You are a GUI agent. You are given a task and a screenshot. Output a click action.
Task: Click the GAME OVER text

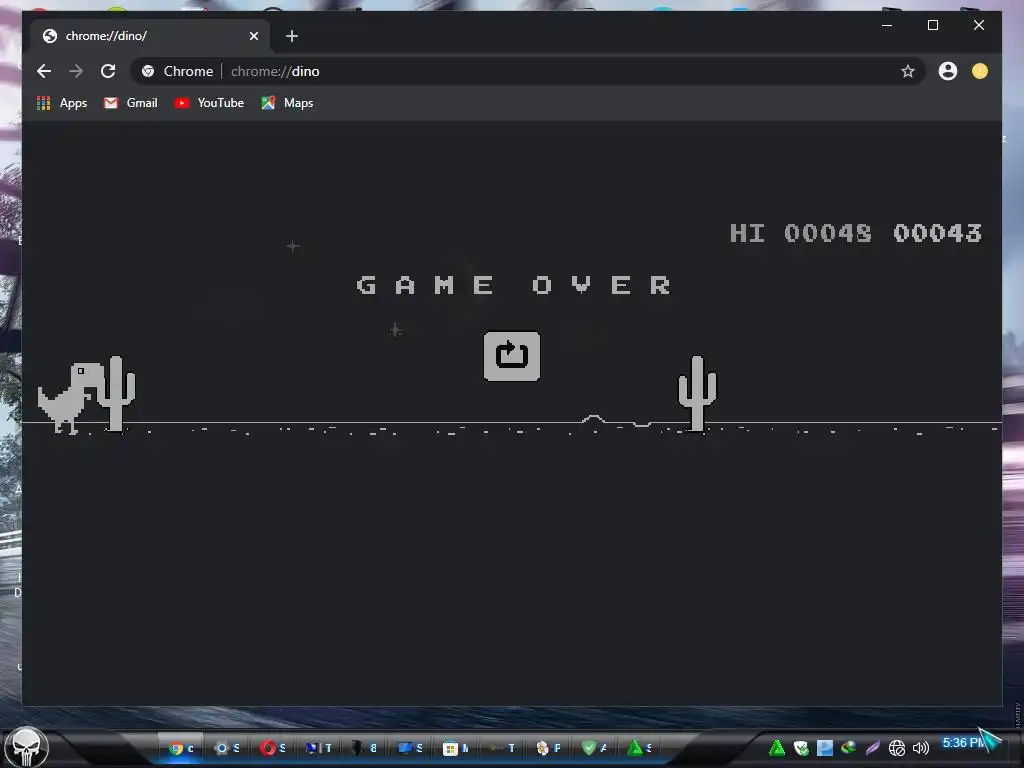point(514,285)
